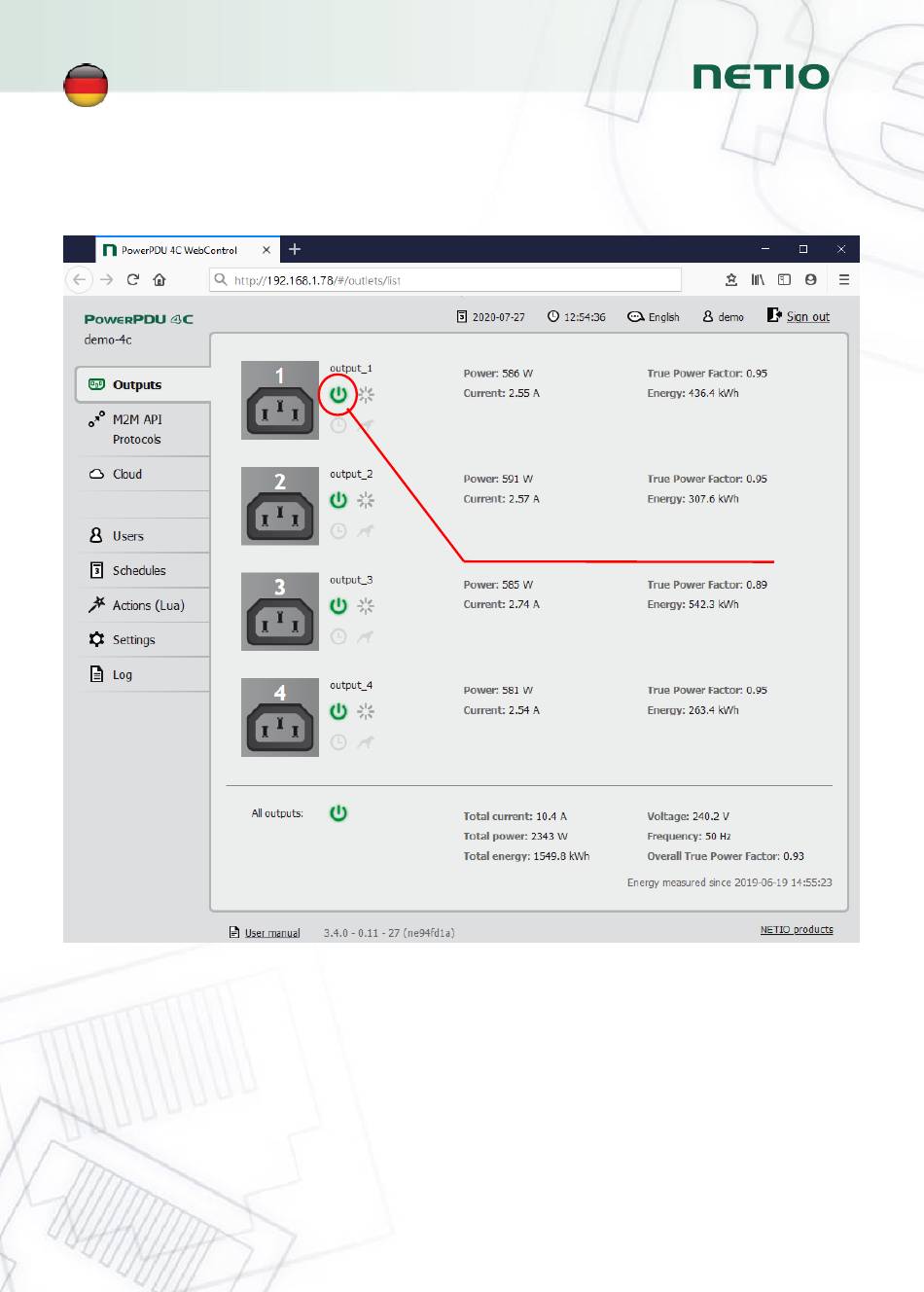Open the NETIO products link

click(797, 929)
